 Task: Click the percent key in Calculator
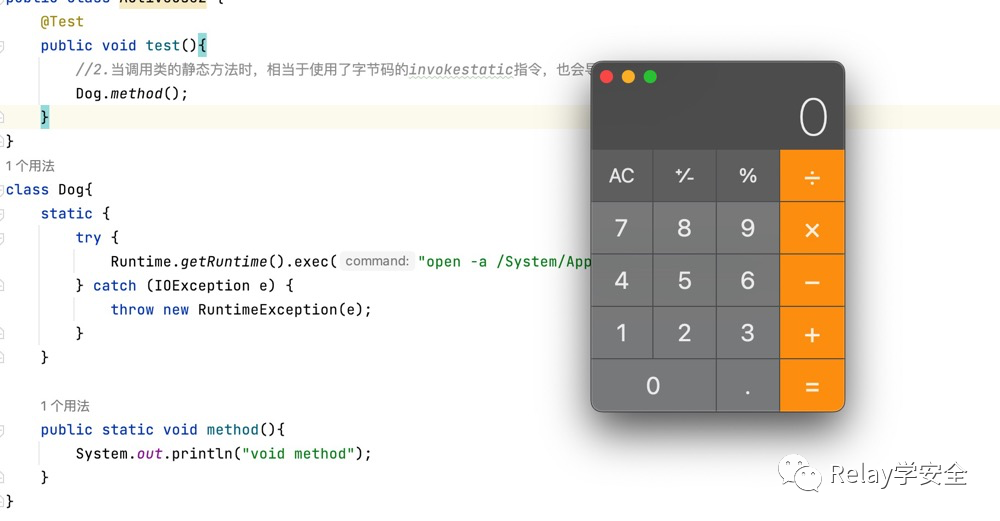point(747,176)
